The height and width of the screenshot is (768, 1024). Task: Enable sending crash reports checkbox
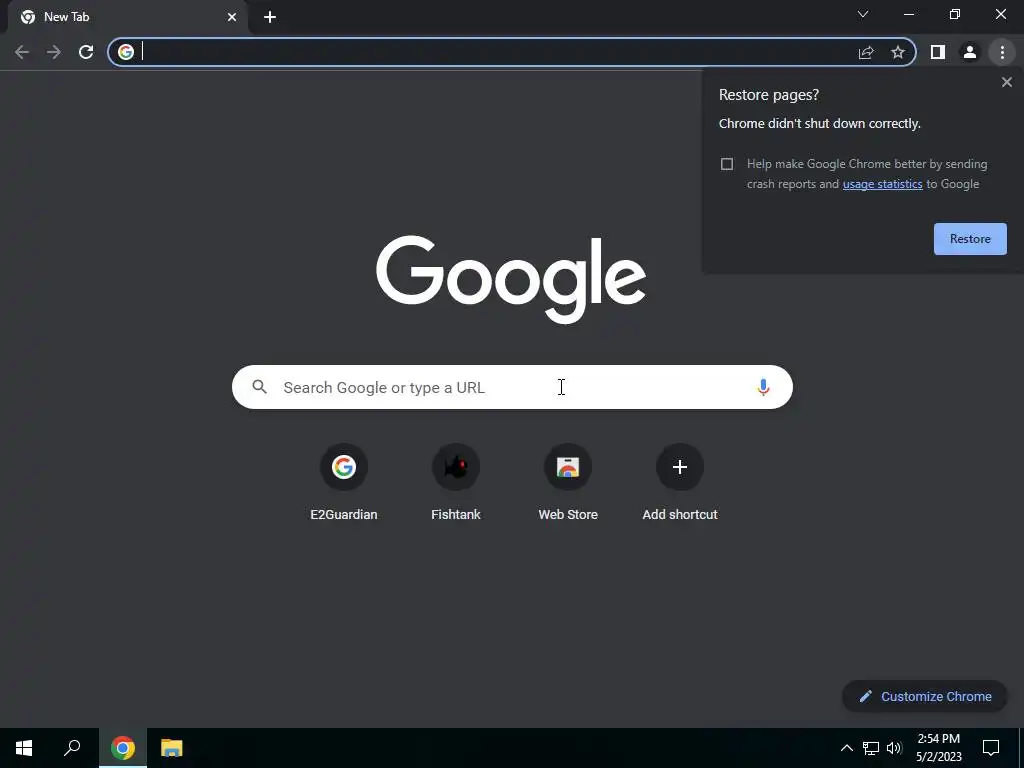pyautogui.click(x=727, y=164)
